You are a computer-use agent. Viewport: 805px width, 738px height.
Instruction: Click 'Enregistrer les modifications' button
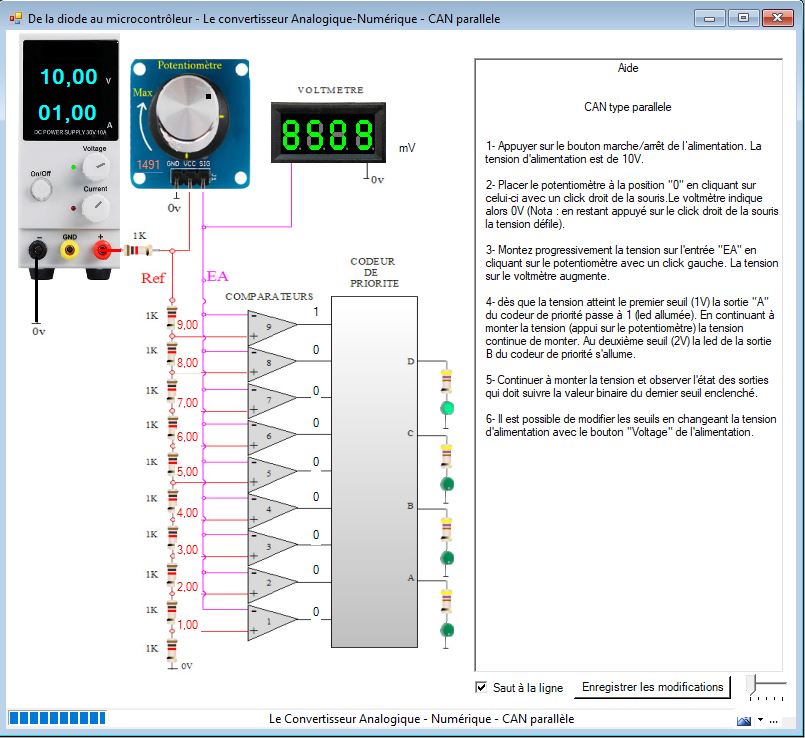[x=652, y=687]
